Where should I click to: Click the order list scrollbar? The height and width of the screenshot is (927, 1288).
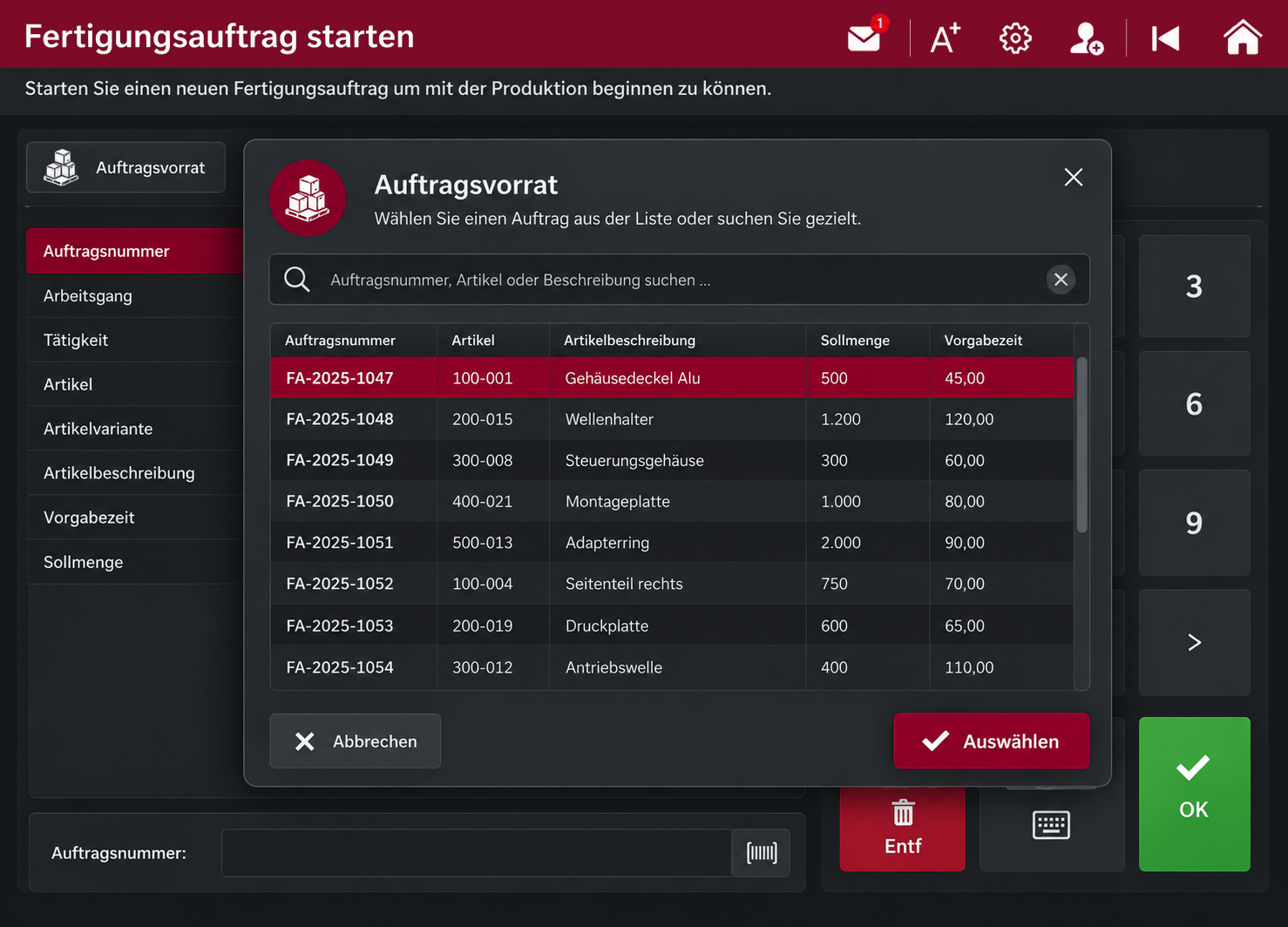coord(1081,444)
